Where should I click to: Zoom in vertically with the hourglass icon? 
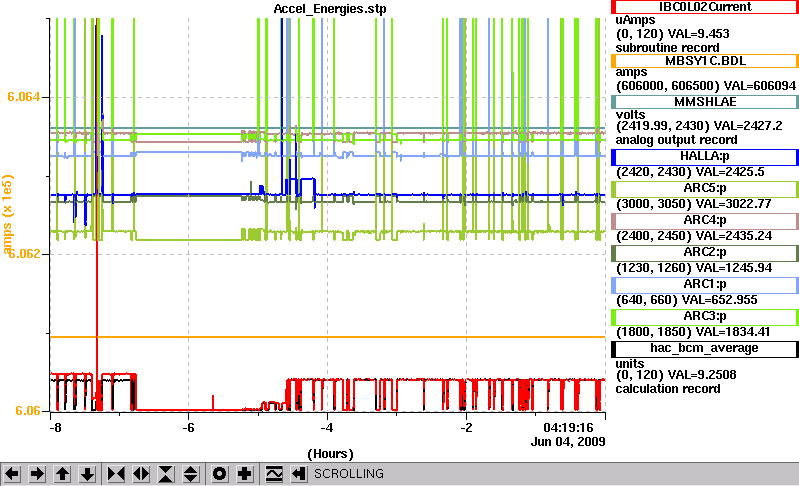pos(166,474)
